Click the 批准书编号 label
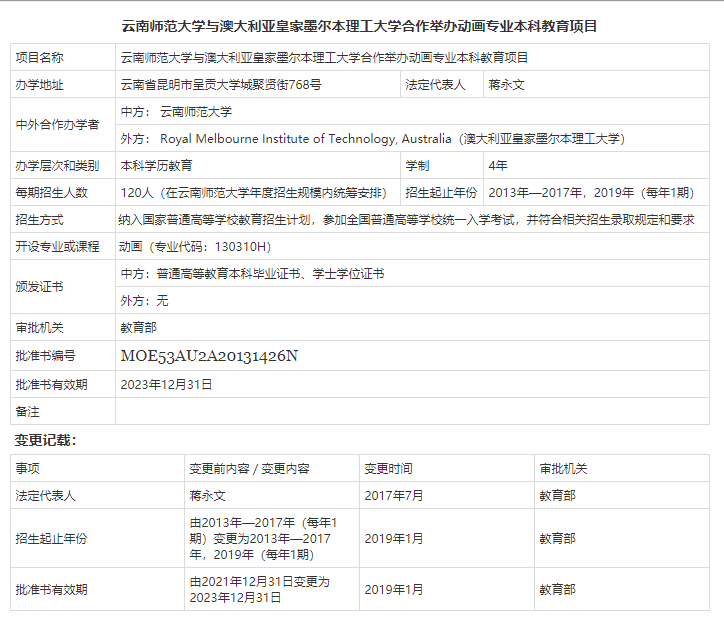The width and height of the screenshot is (724, 621). click(45, 356)
